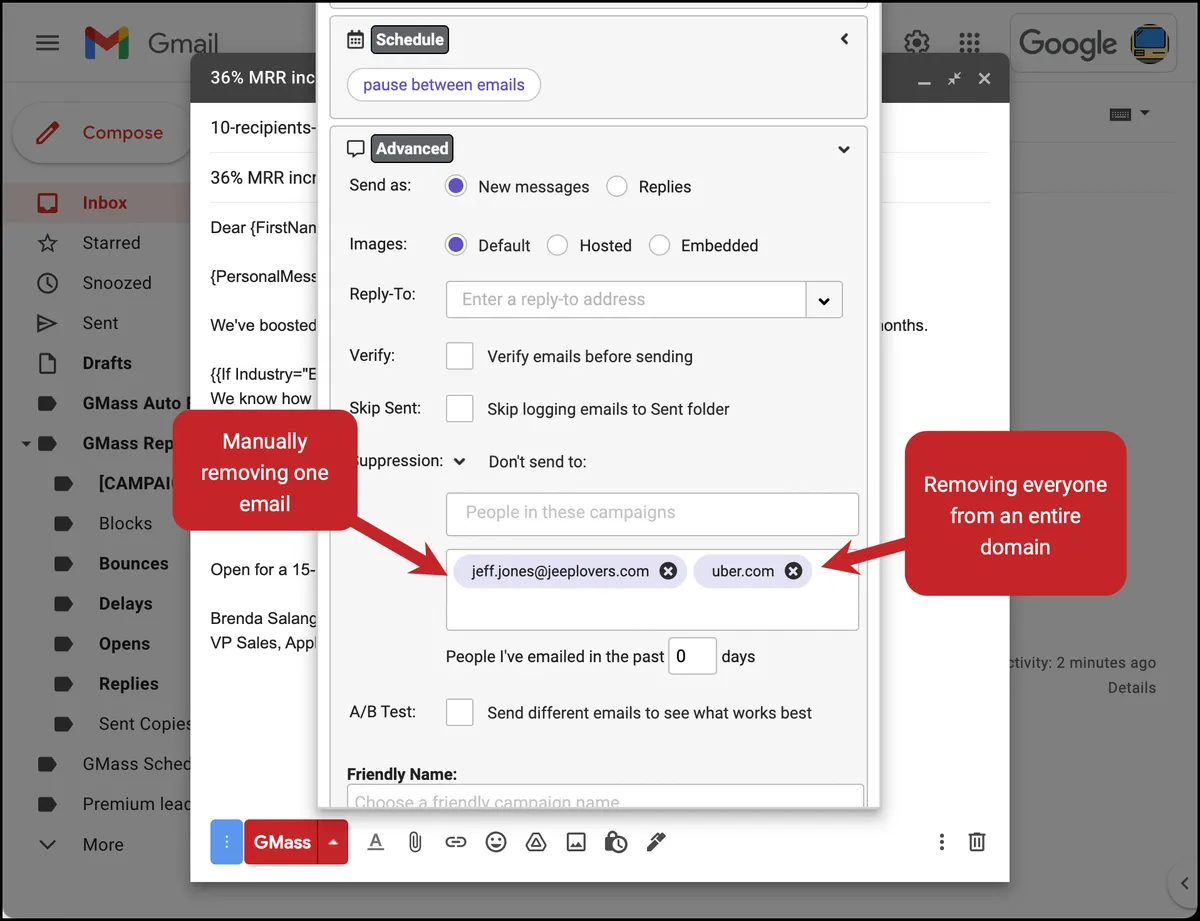
Task: Open GMass settings arrow next to GMass button
Action: [333, 842]
